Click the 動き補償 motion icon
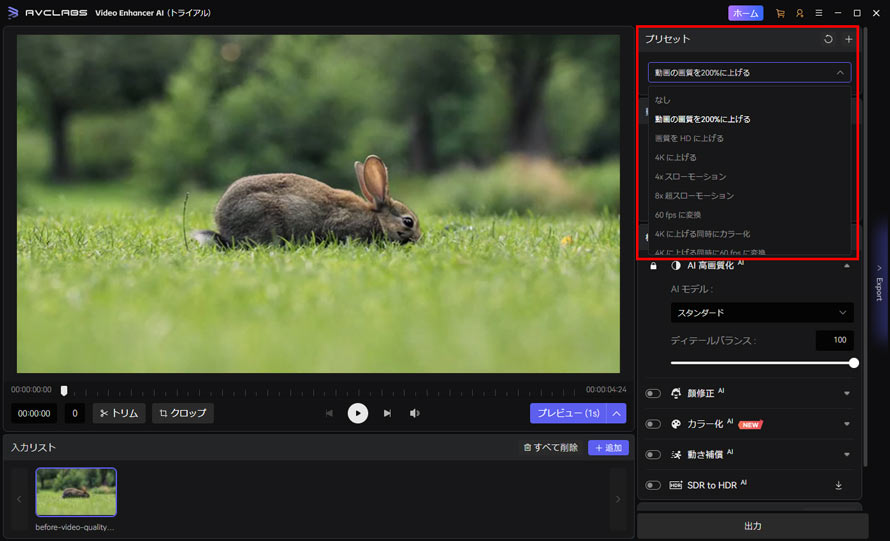The height and width of the screenshot is (541, 890). point(675,455)
